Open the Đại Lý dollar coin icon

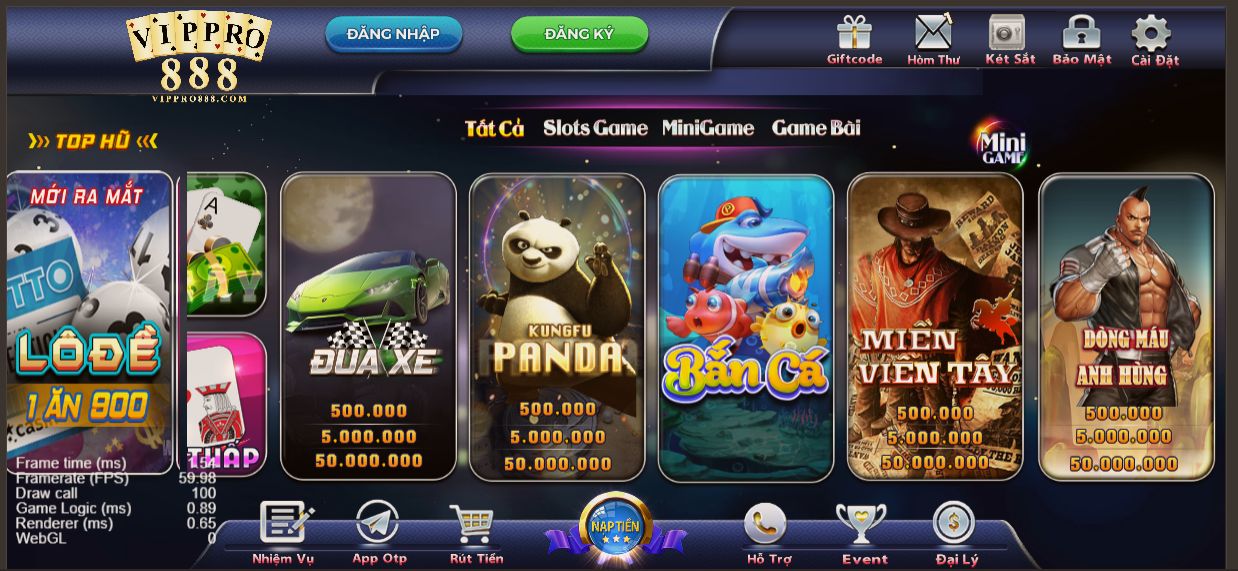pos(954,523)
